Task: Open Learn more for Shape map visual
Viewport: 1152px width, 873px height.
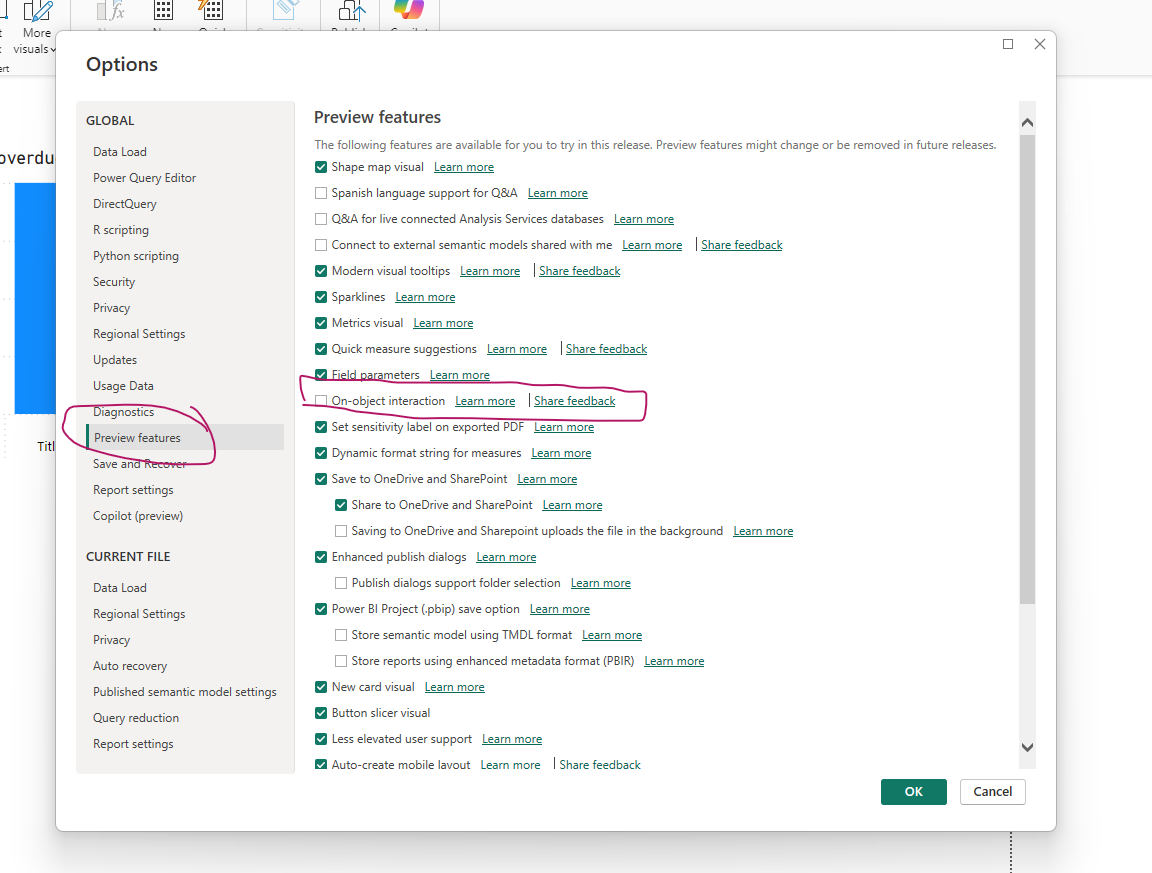Action: [x=464, y=167]
